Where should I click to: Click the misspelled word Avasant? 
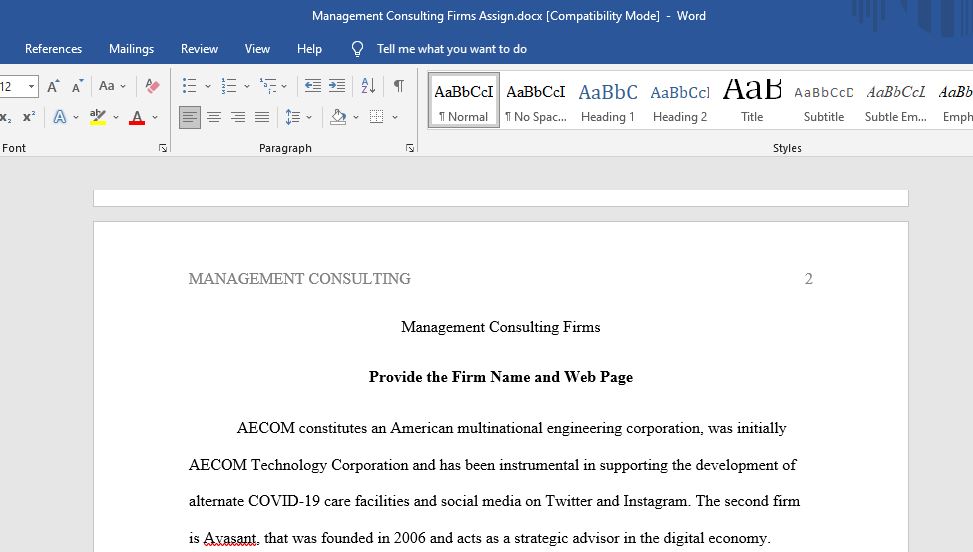click(x=231, y=538)
